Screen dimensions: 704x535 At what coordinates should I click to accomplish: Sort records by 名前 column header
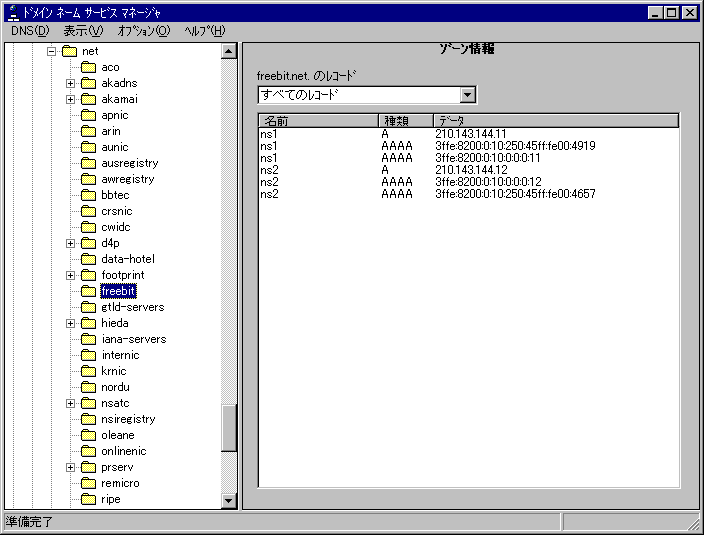pyautogui.click(x=317, y=121)
